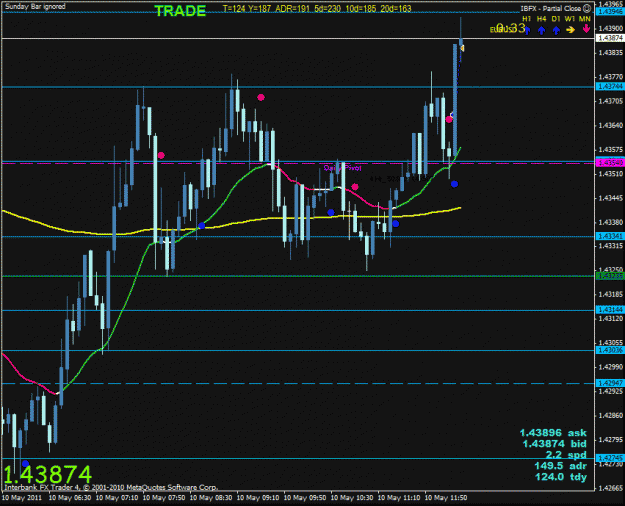Screen dimensions: 625x506
Task: Click the green 1.43235 price level tag
Action: pos(610,276)
